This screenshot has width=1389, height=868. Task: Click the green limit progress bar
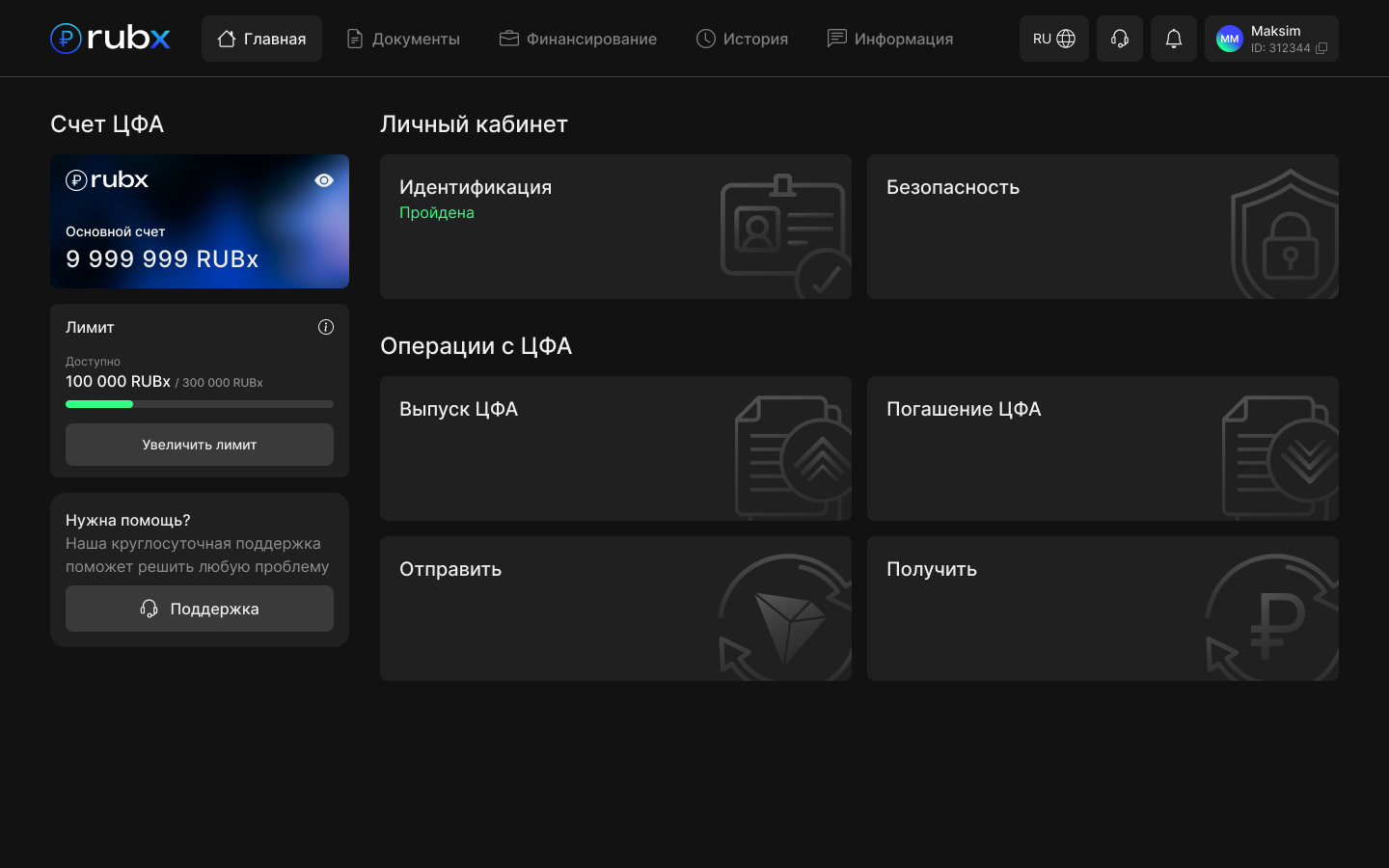click(99, 404)
